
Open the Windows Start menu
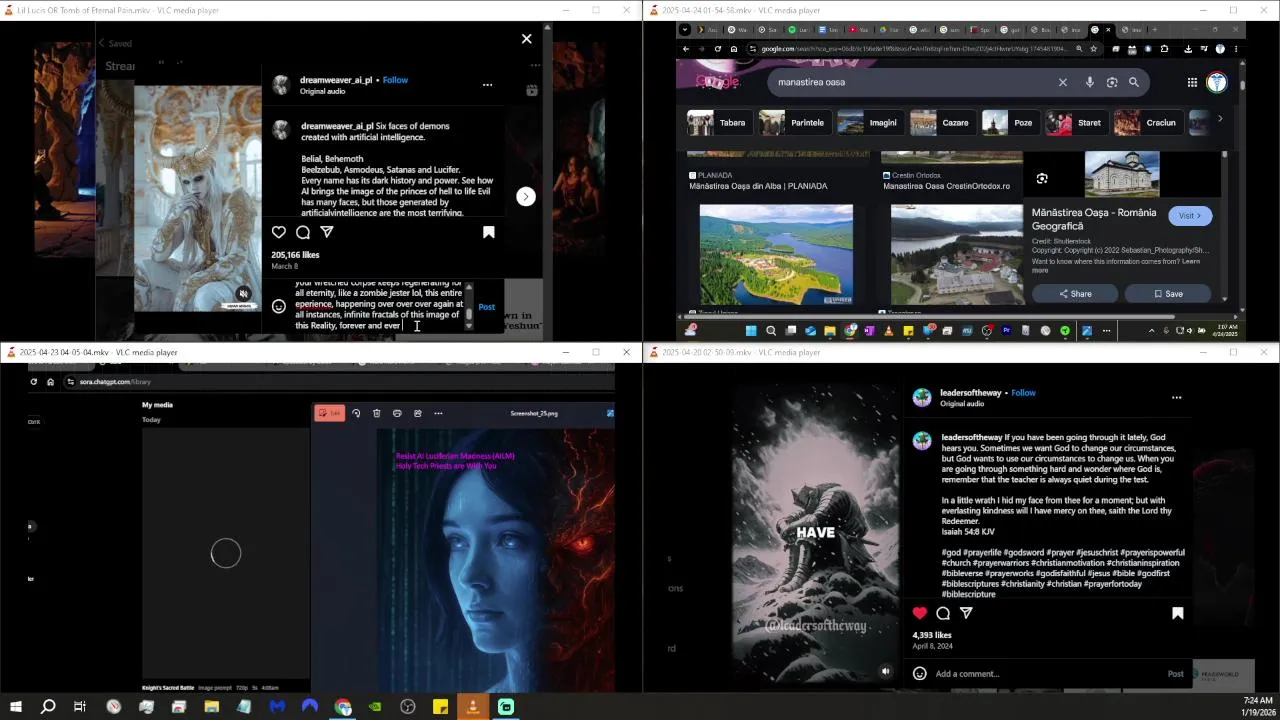click(16, 707)
